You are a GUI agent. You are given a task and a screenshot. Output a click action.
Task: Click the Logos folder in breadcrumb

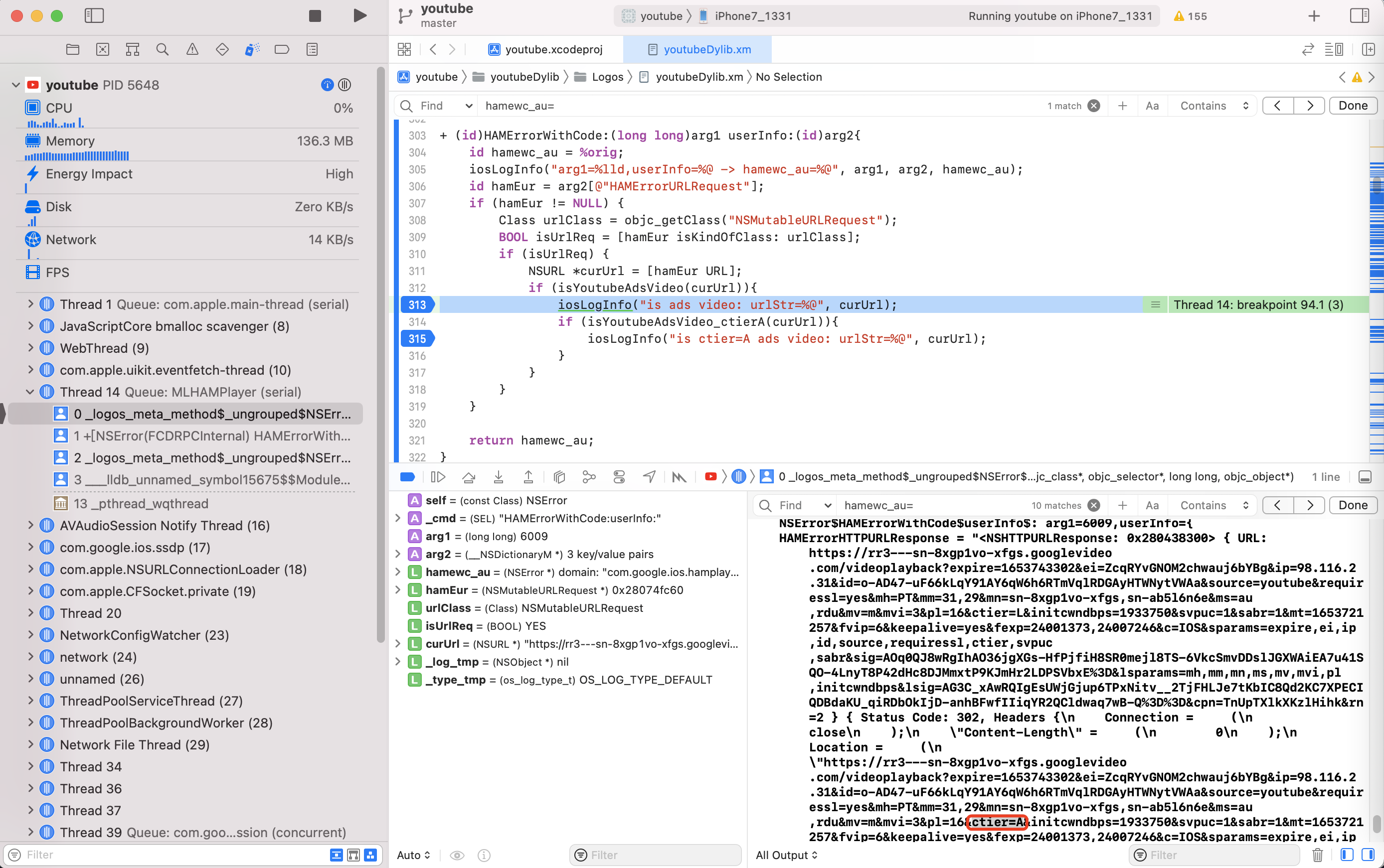click(x=600, y=77)
